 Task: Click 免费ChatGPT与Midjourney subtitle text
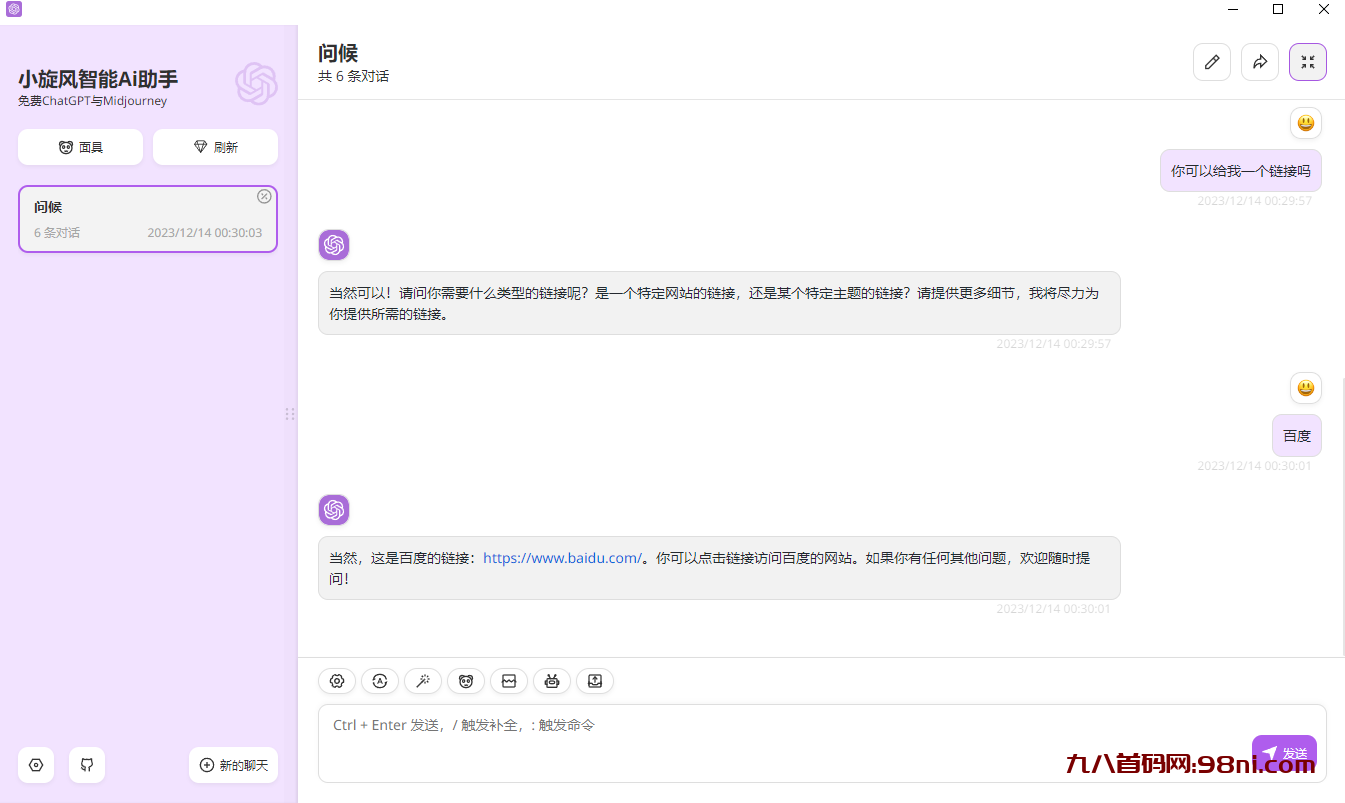[93, 101]
